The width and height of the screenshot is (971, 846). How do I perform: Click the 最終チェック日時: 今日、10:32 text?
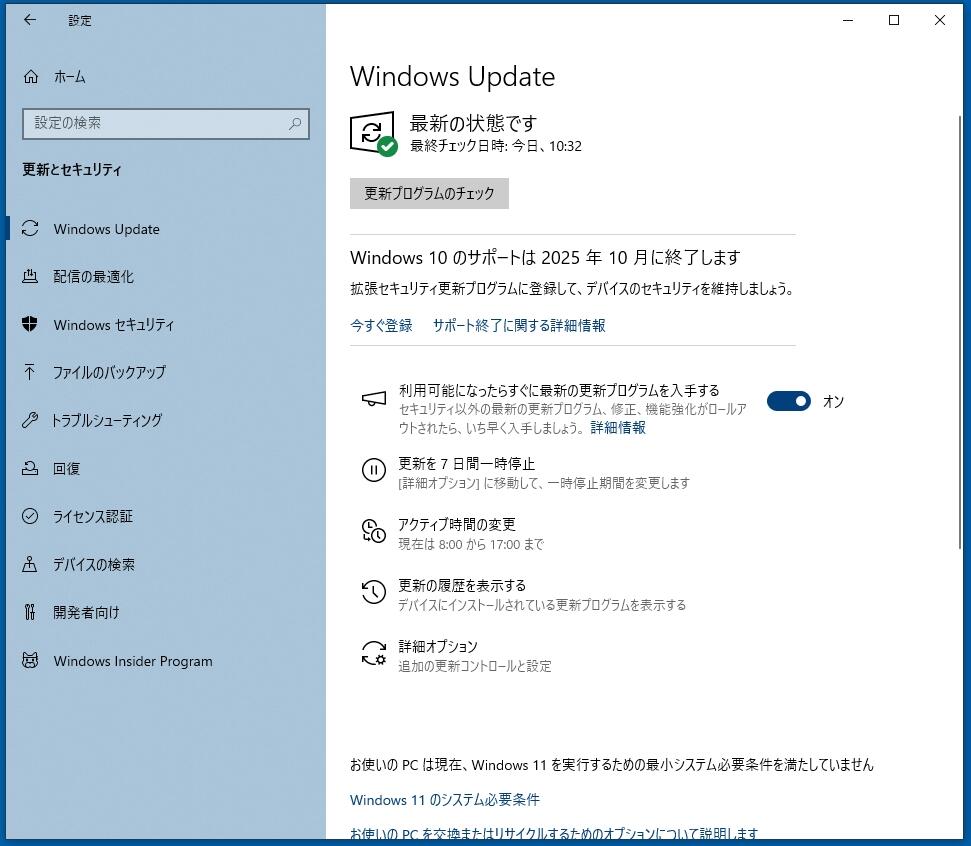495,146
